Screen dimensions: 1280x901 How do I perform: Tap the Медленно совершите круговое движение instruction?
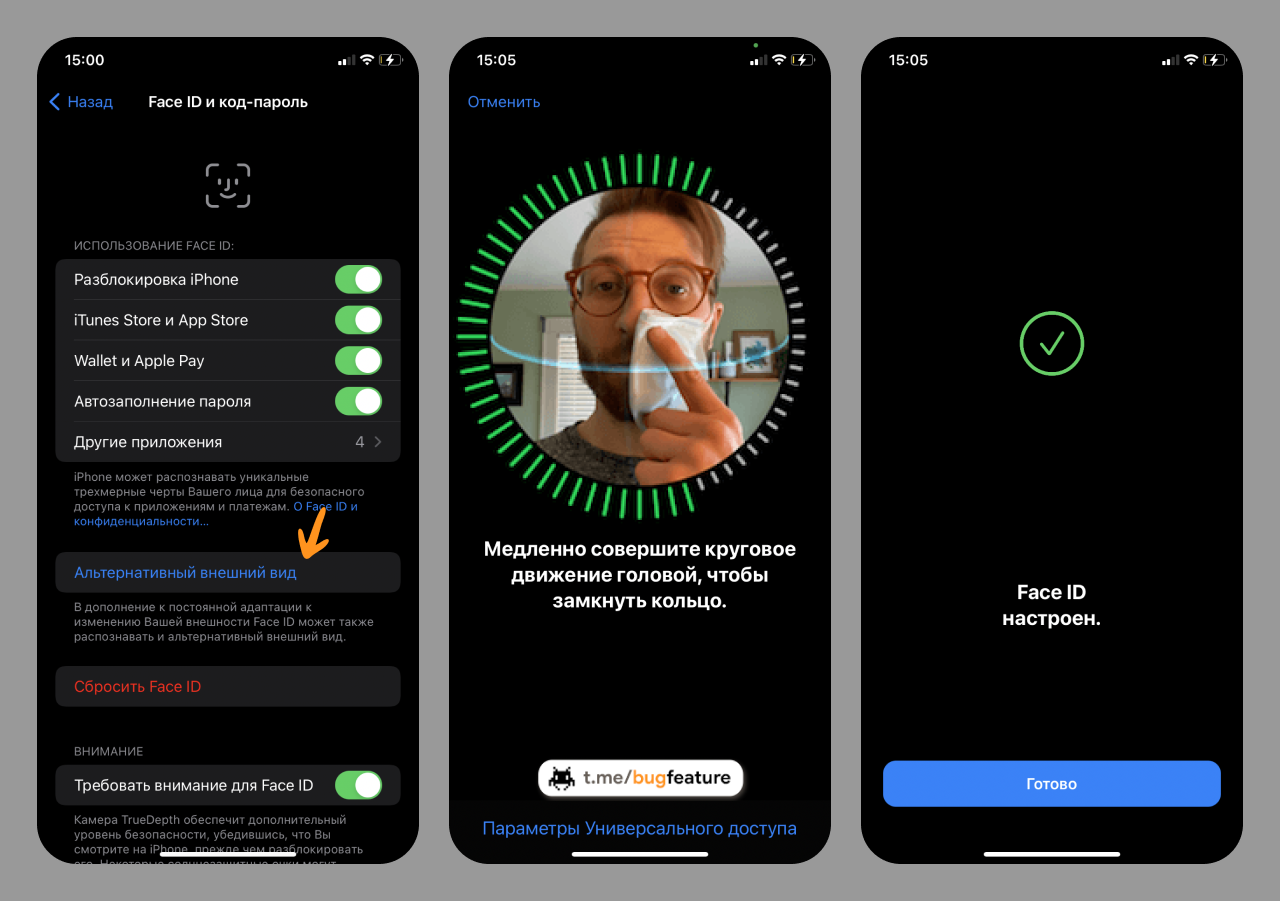point(640,575)
